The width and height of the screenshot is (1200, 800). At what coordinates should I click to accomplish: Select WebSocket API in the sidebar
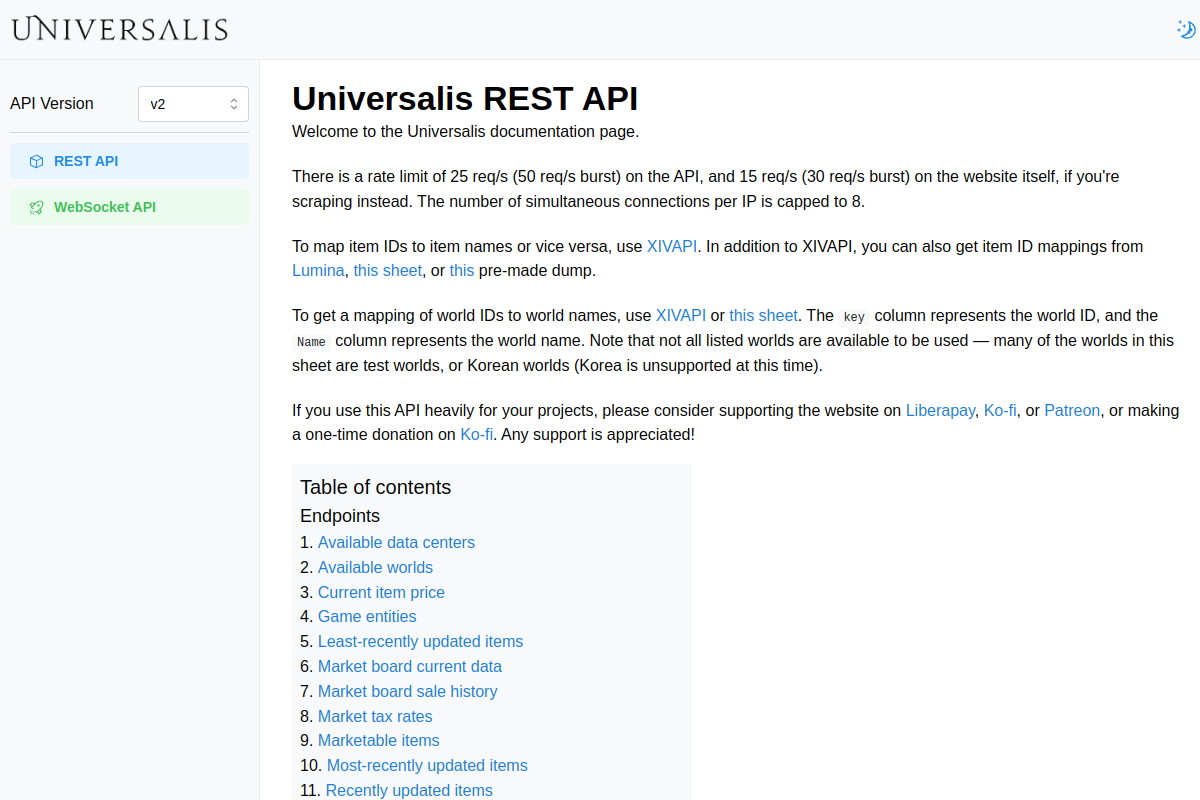point(129,207)
